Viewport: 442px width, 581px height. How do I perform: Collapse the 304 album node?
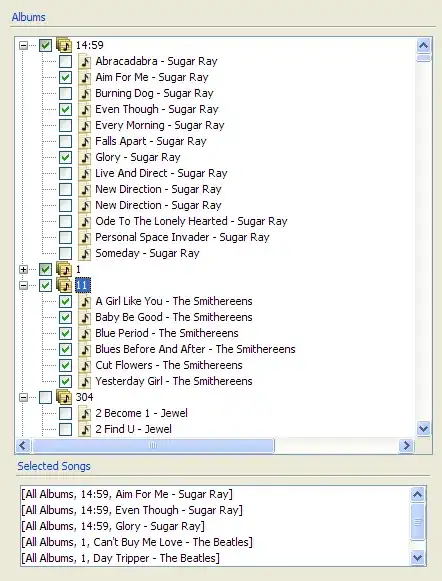[23, 398]
